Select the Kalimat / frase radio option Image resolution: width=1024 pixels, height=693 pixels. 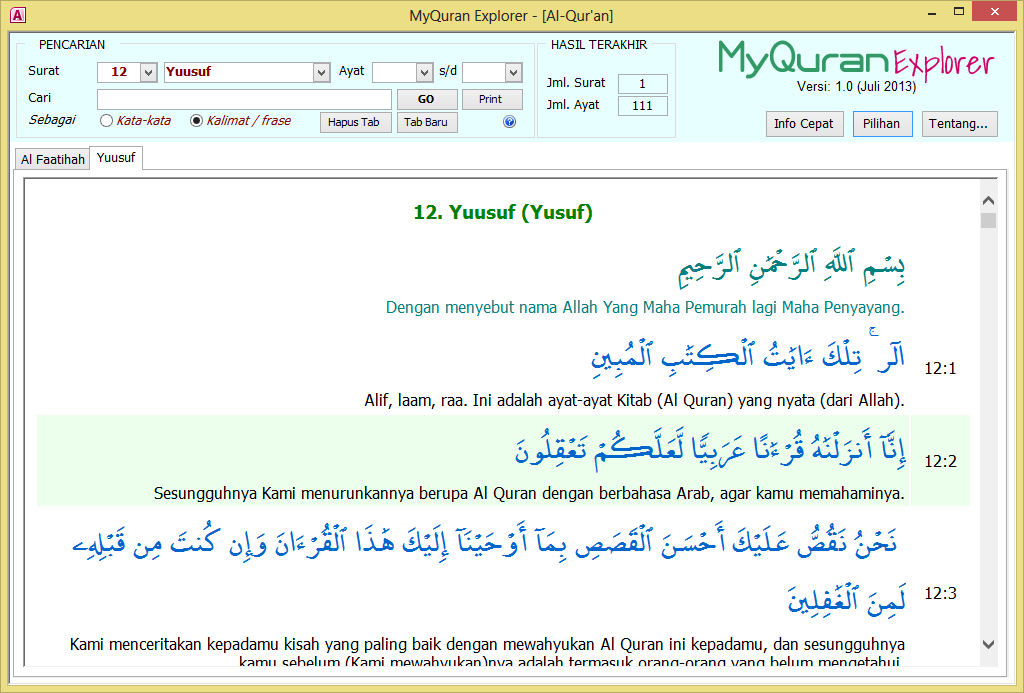[196, 121]
